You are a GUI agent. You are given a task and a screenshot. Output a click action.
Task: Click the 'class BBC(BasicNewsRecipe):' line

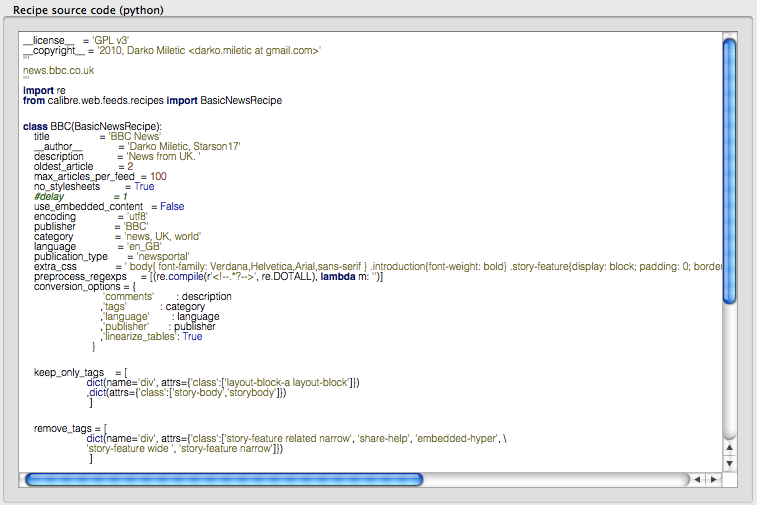tap(92, 126)
